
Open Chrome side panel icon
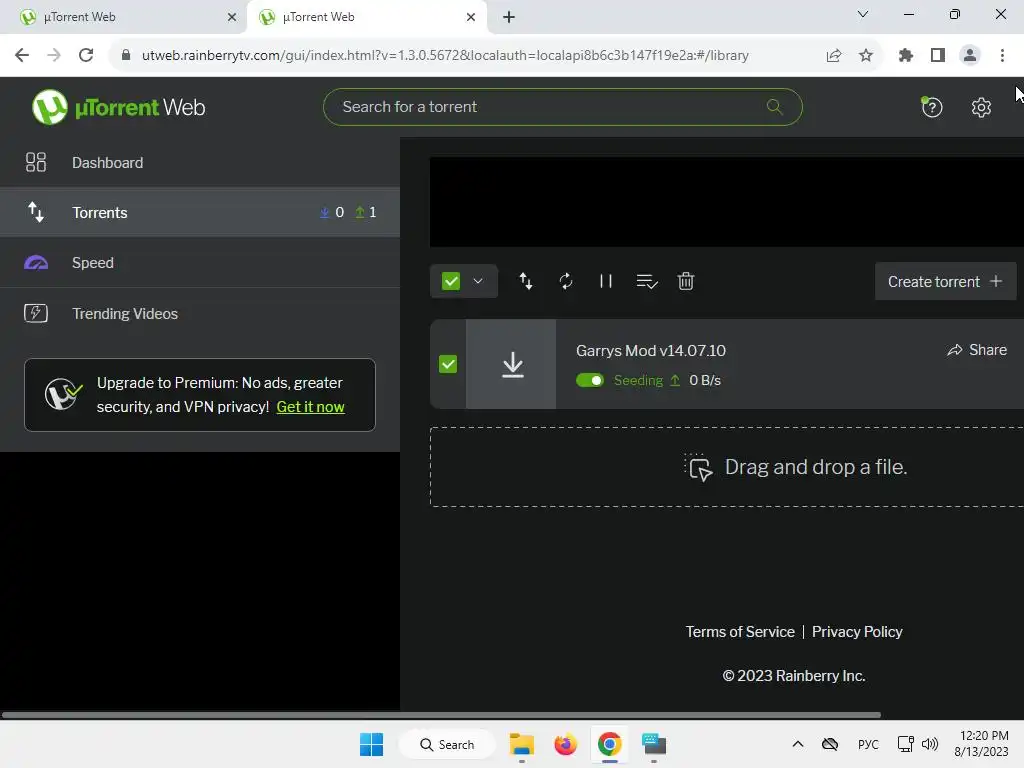coord(938,56)
